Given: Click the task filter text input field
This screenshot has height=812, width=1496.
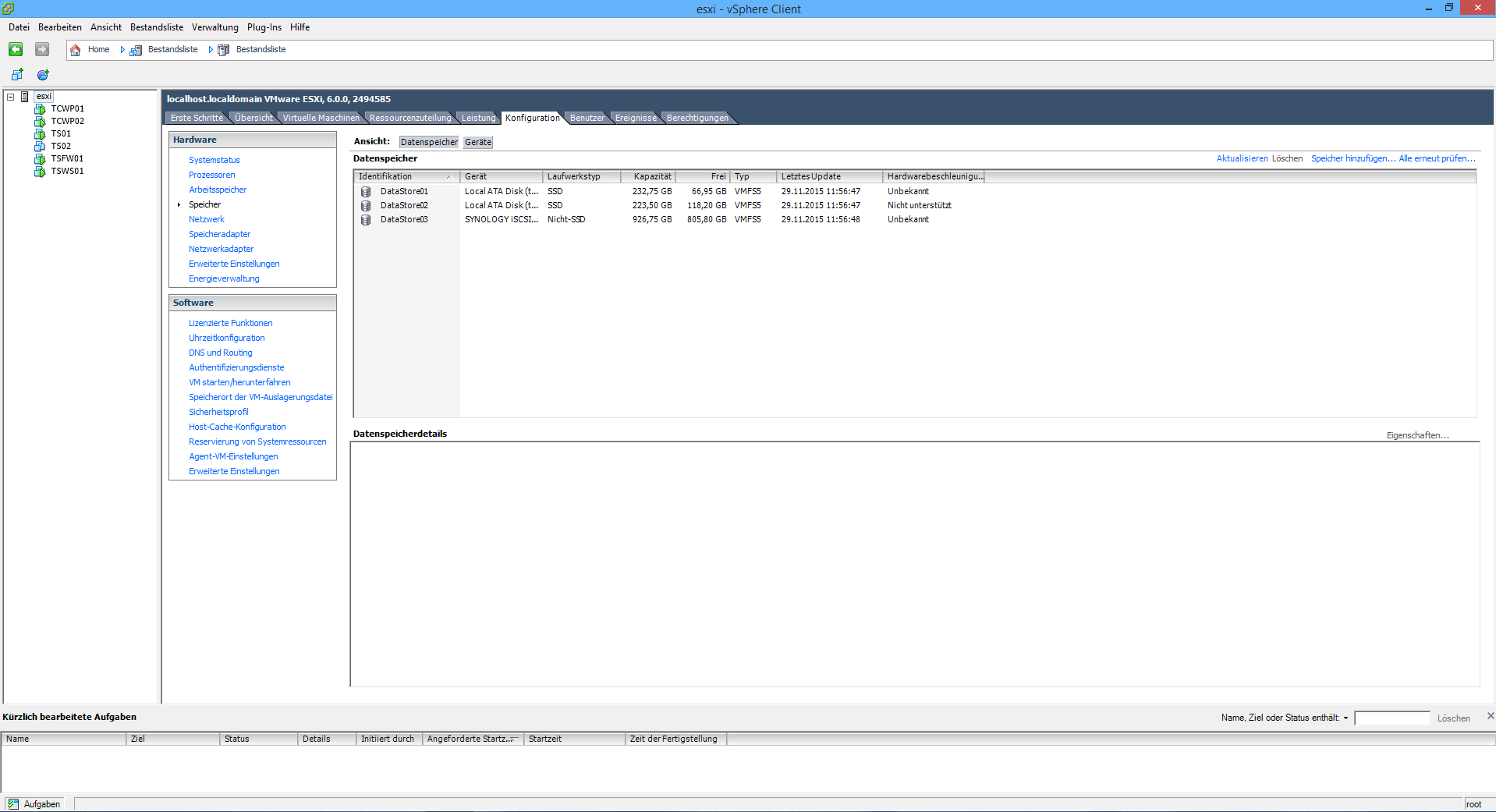Looking at the screenshot, I should pos(1391,718).
